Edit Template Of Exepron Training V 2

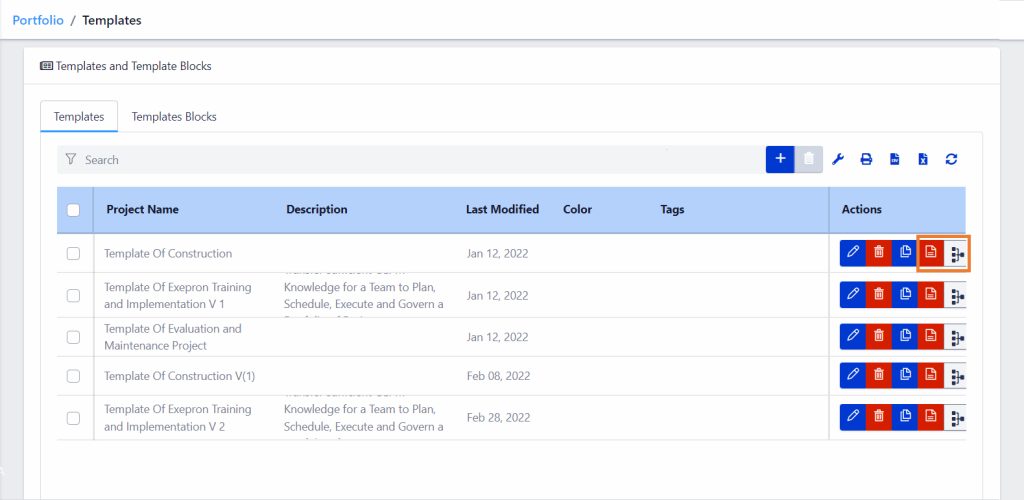tap(852, 417)
